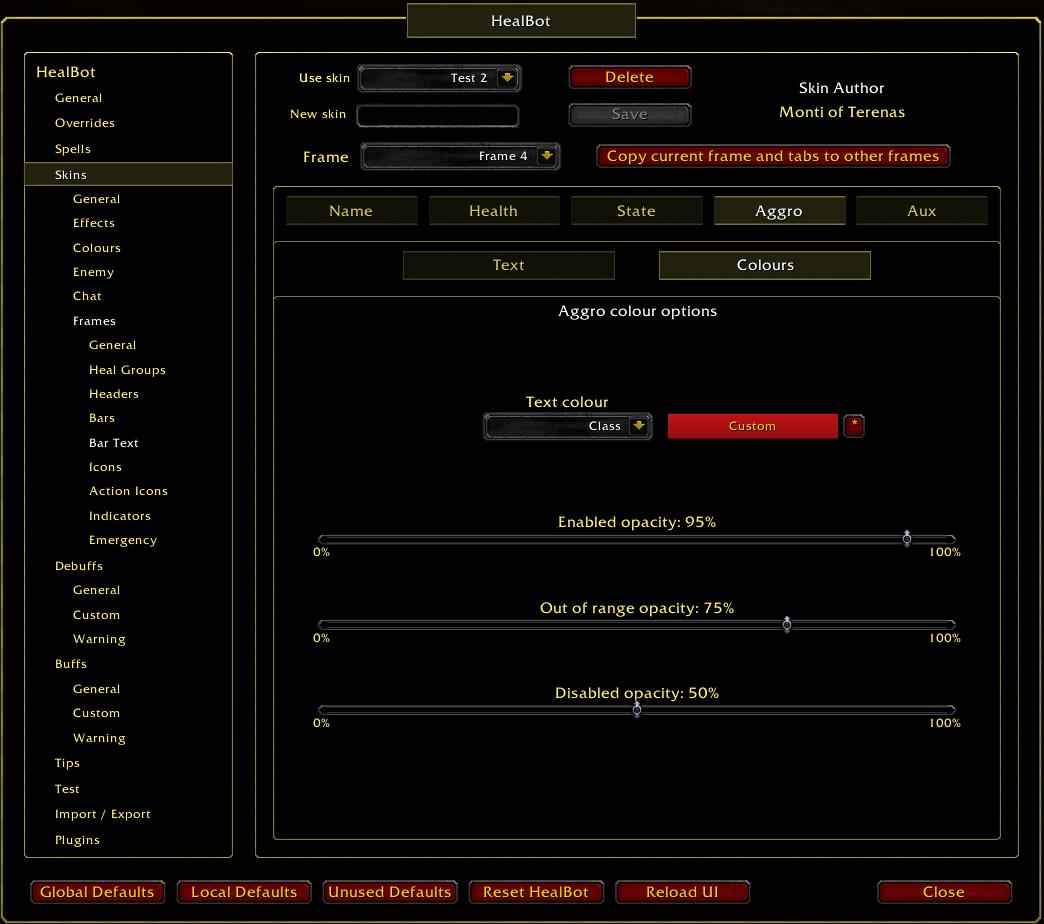Go to the Import / Export section
1044x924 pixels.
[x=102, y=814]
